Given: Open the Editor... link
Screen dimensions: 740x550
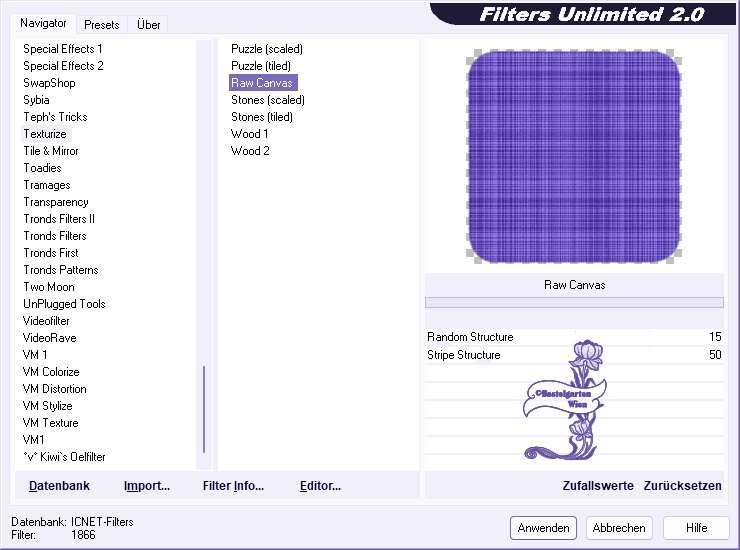Looking at the screenshot, I should tap(320, 485).
